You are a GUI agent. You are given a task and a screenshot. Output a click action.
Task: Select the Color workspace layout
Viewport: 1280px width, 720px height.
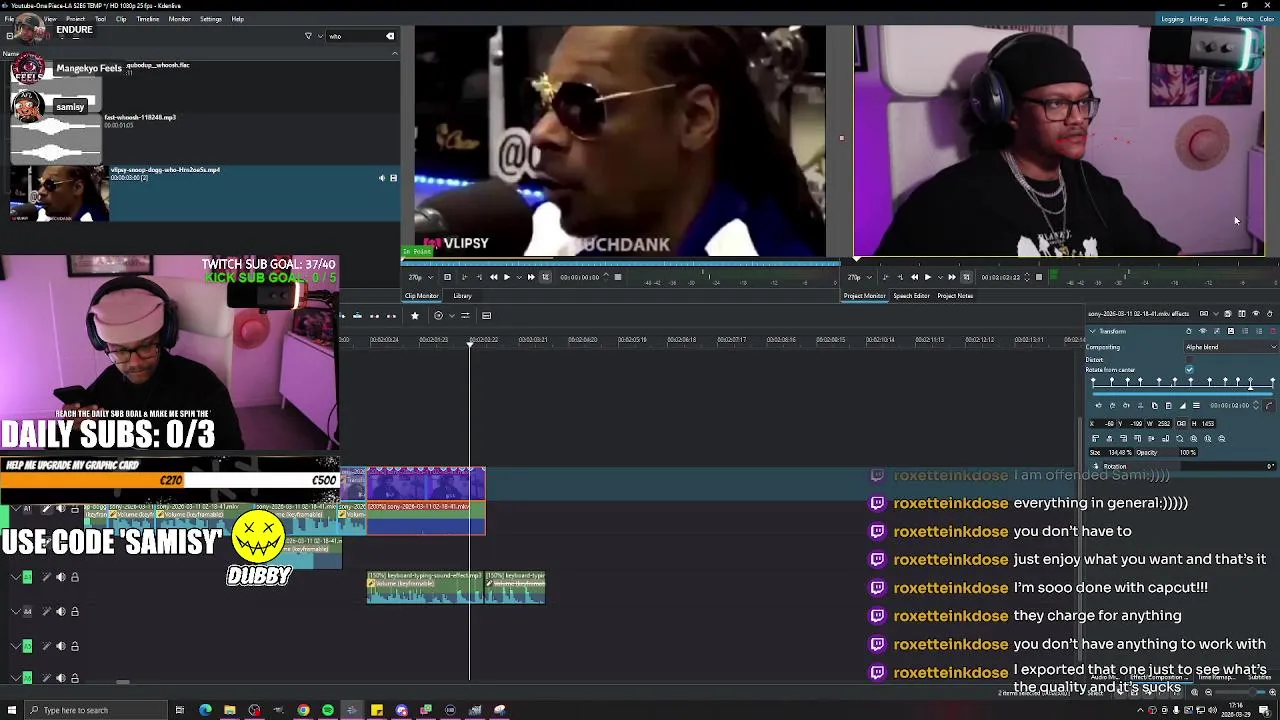1267,19
